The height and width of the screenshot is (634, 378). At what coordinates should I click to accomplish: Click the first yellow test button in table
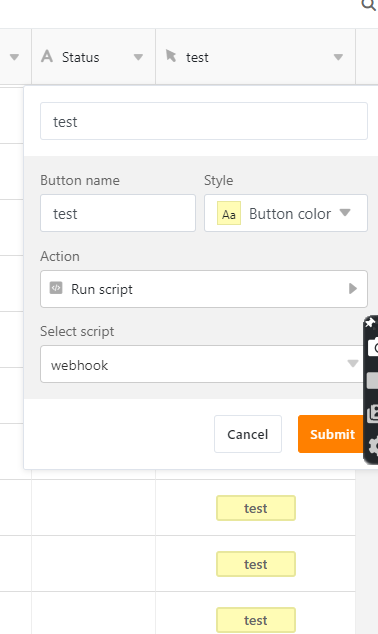tap(256, 508)
